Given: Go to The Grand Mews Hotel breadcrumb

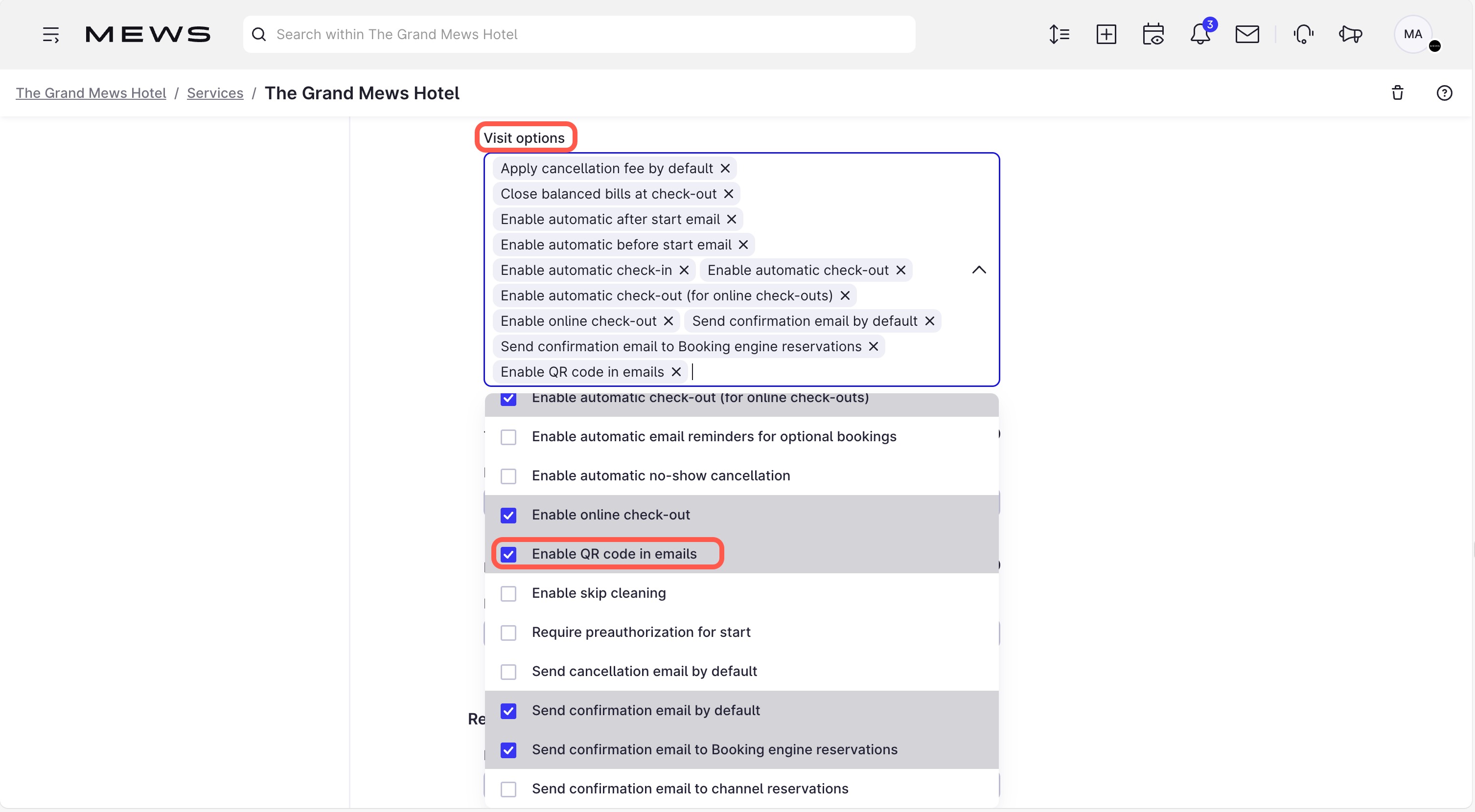Looking at the screenshot, I should pos(91,93).
